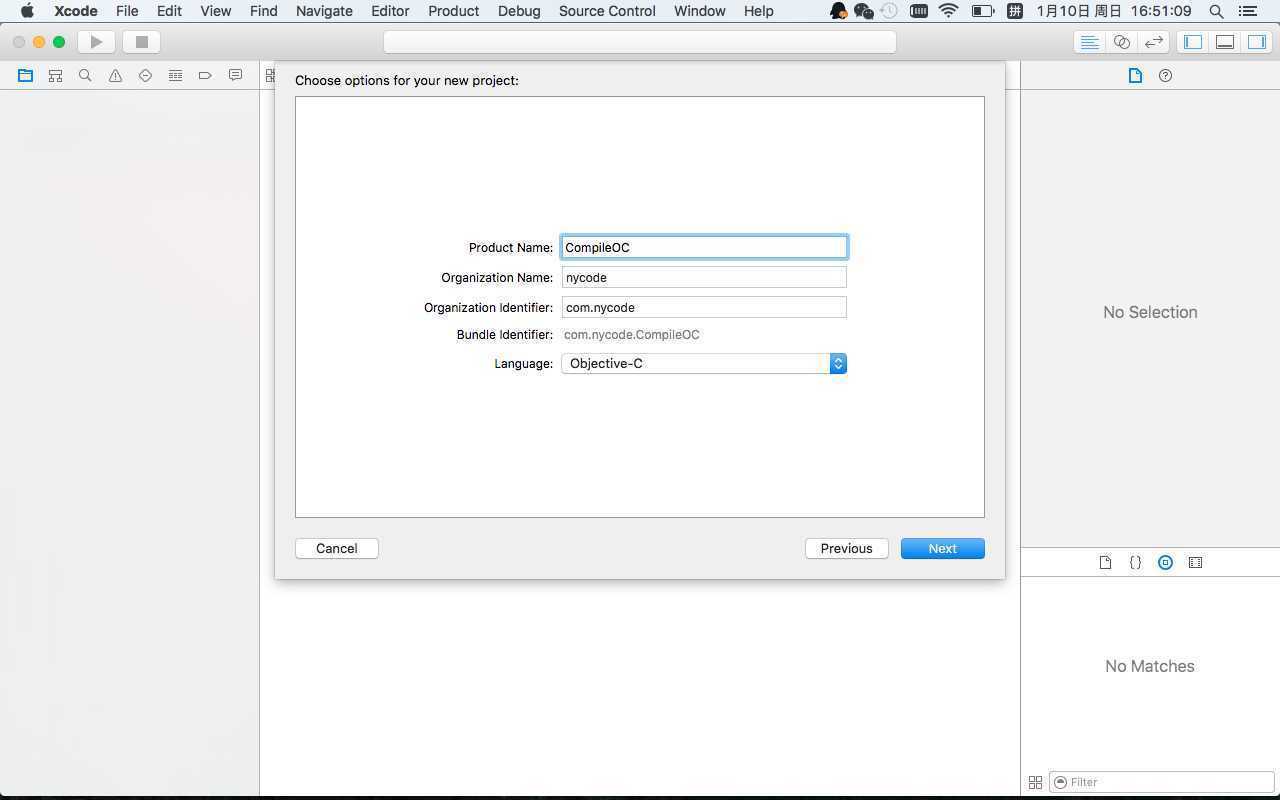Screen dimensions: 1280x800
Task: Open the Language dropdown showing Objective-C
Action: pos(704,363)
